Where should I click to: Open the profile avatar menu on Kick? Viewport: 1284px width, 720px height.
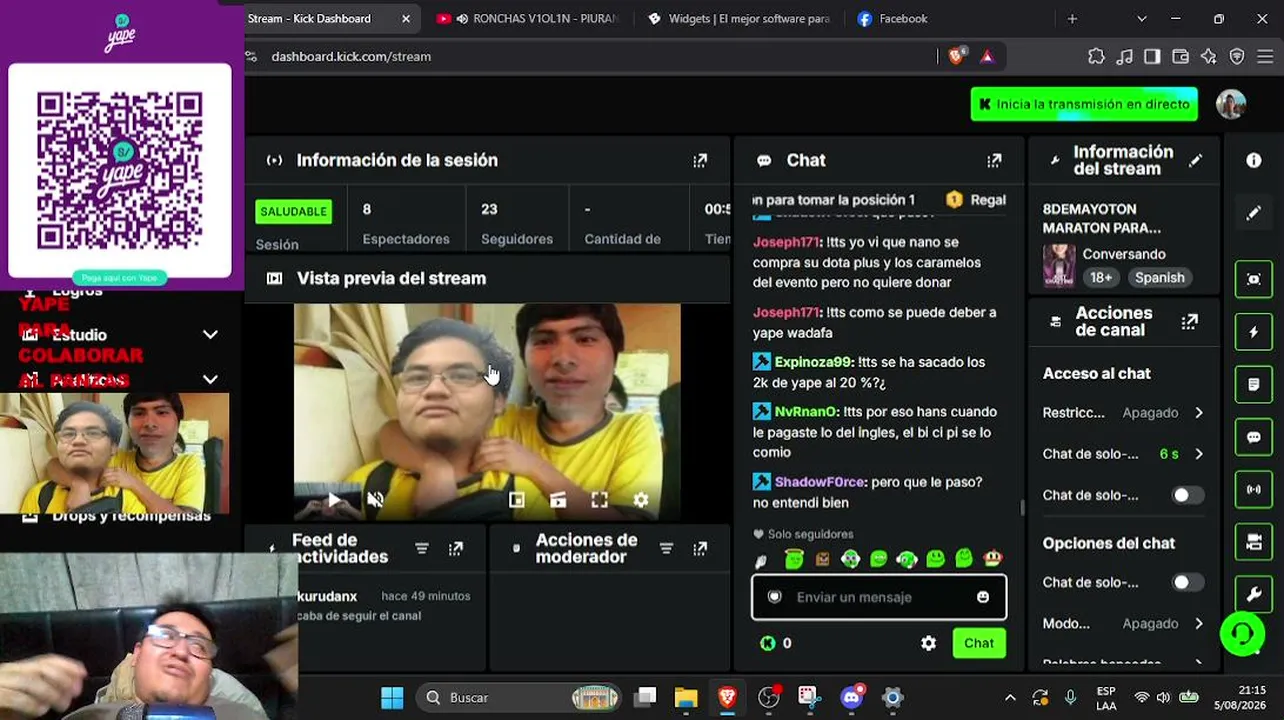pyautogui.click(x=1231, y=104)
